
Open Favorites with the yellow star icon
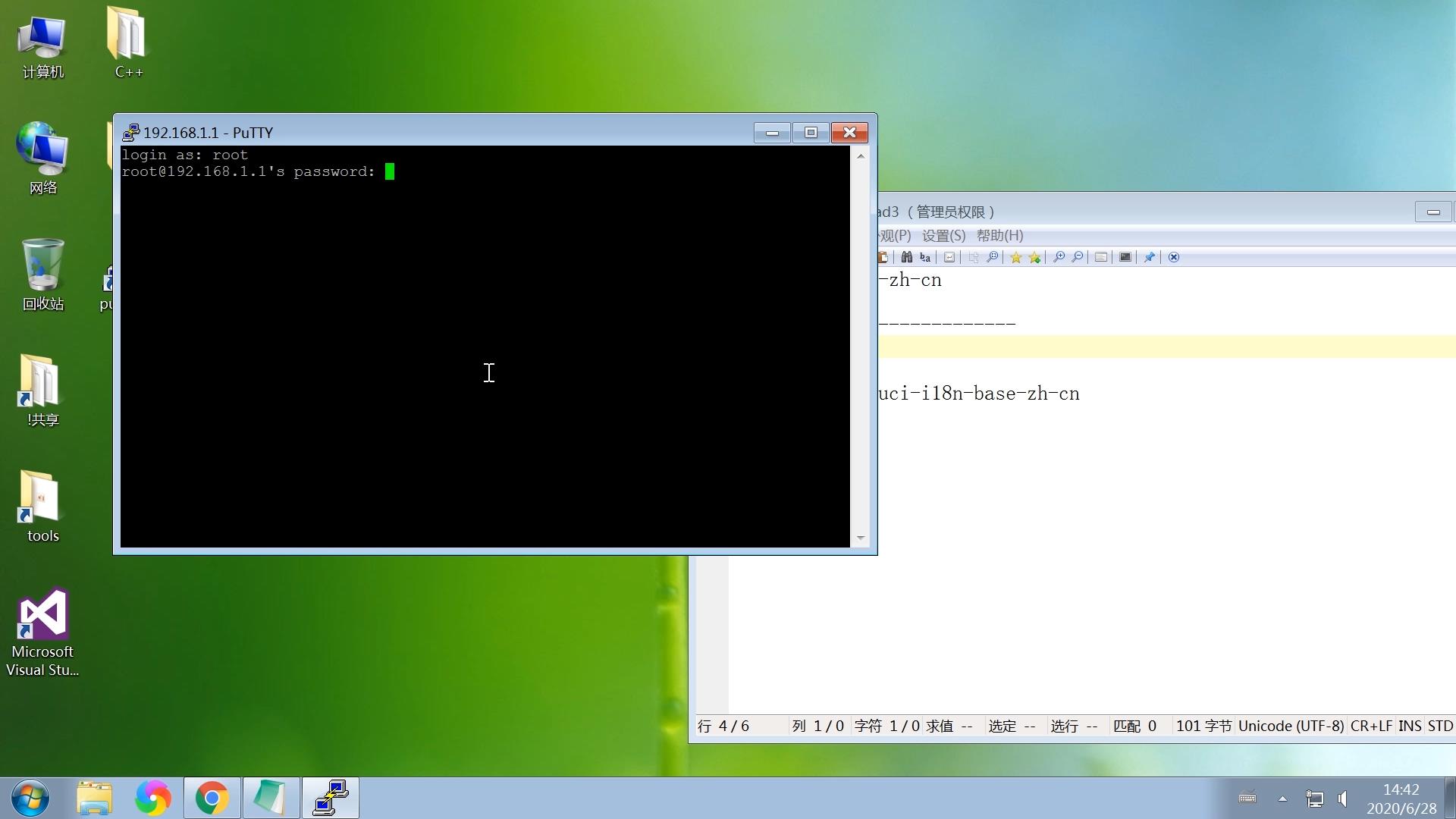pyautogui.click(x=1015, y=257)
